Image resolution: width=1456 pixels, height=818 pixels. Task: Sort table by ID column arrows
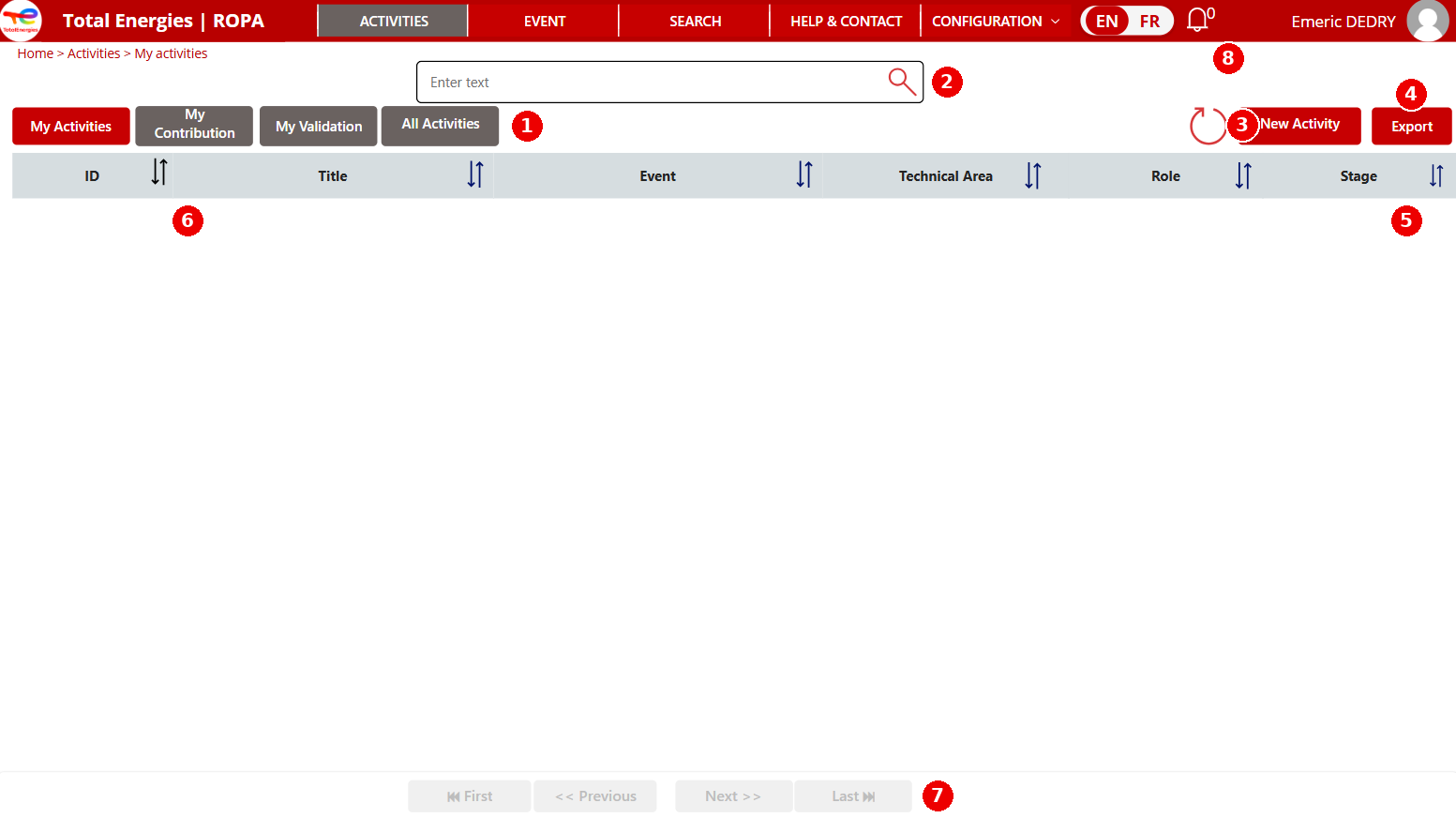(x=159, y=173)
